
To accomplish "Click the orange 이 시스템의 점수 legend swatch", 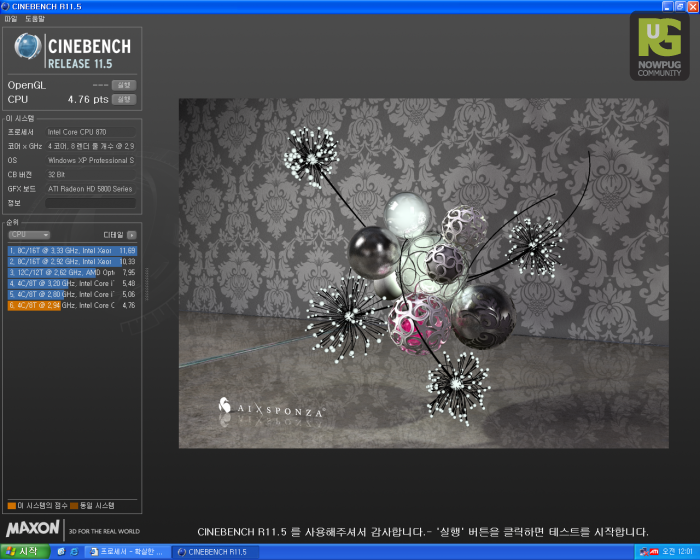I will (12, 506).
